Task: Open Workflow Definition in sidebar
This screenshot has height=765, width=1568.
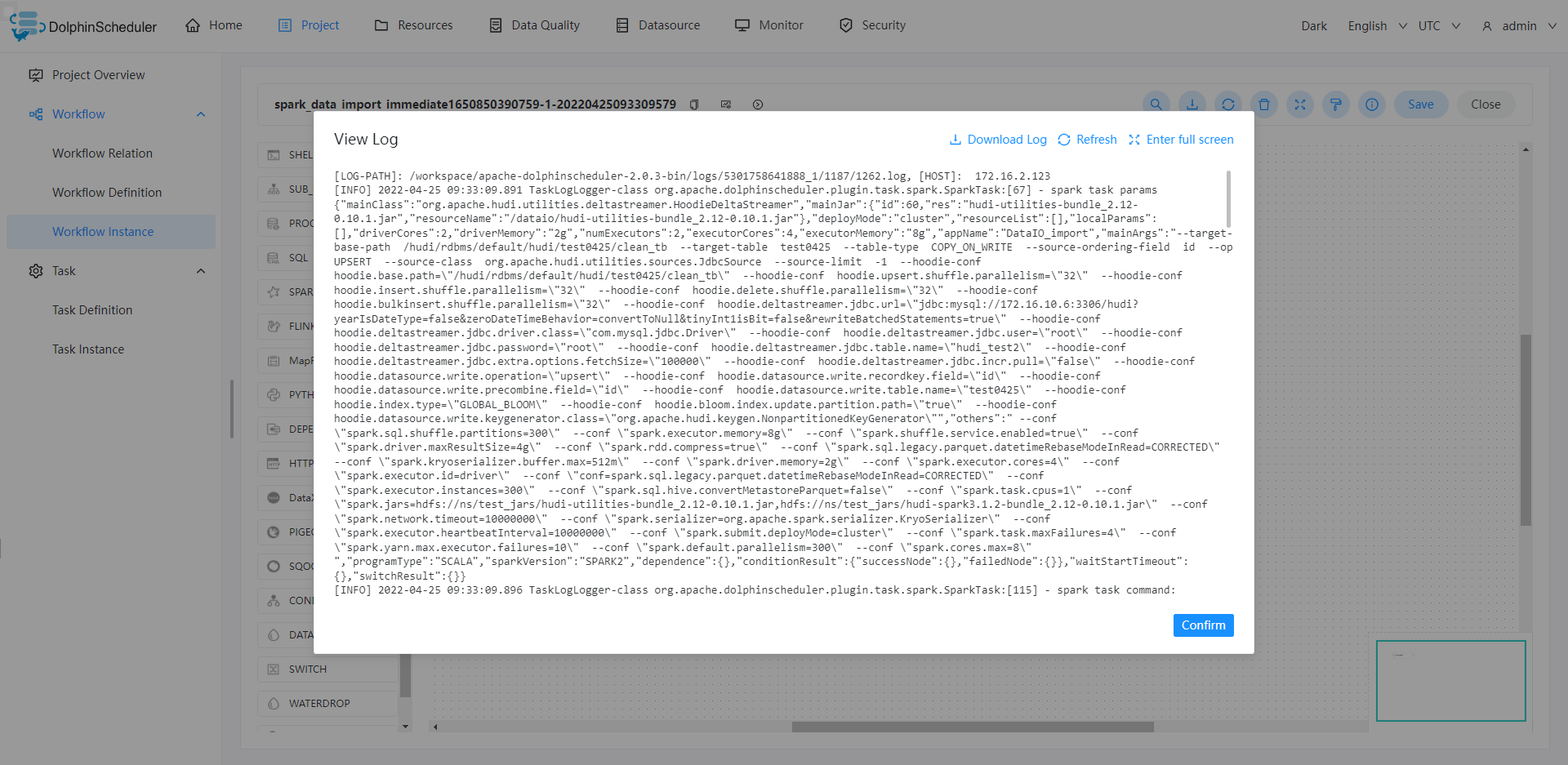Action: coord(111,193)
